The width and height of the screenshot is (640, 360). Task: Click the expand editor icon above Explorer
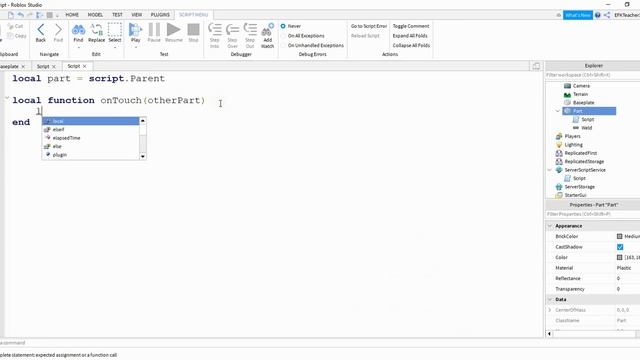(x=536, y=66)
